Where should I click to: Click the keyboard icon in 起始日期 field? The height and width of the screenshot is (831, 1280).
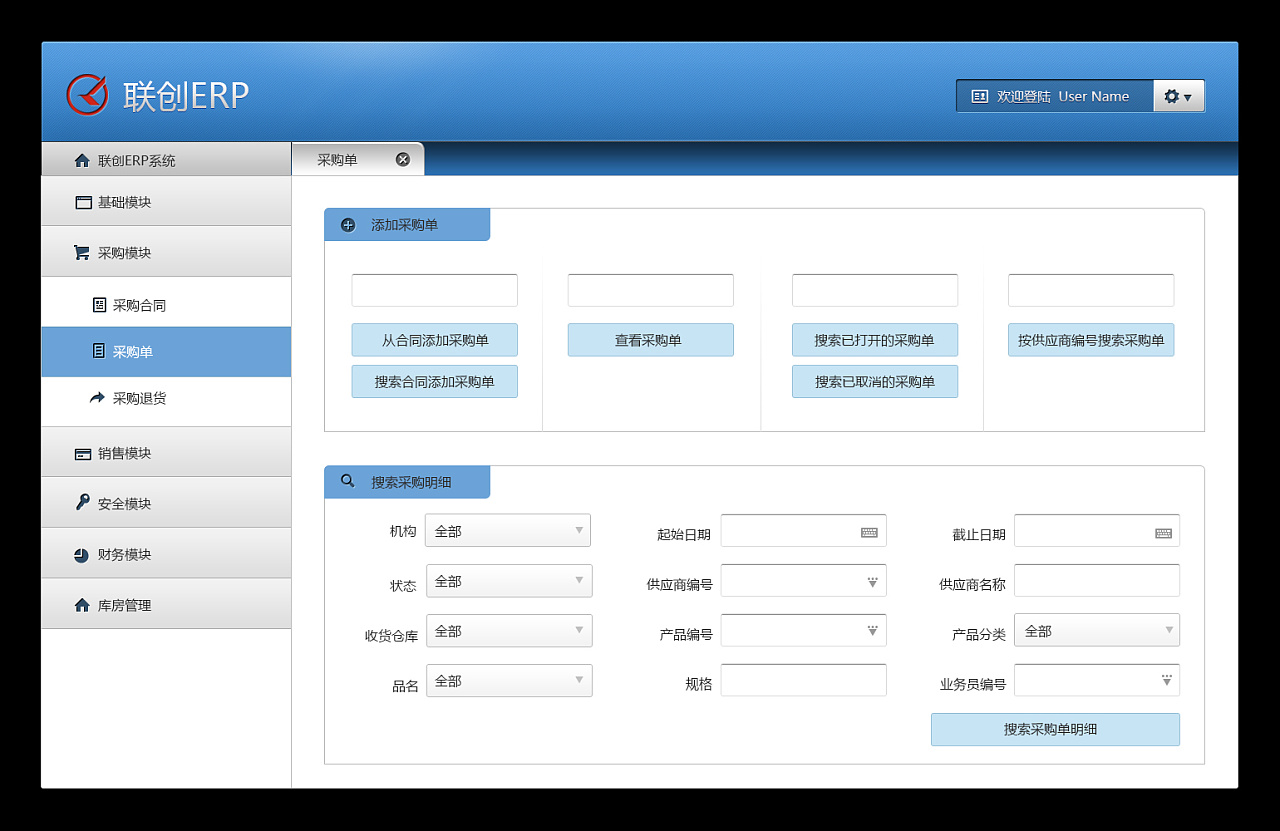point(872,531)
